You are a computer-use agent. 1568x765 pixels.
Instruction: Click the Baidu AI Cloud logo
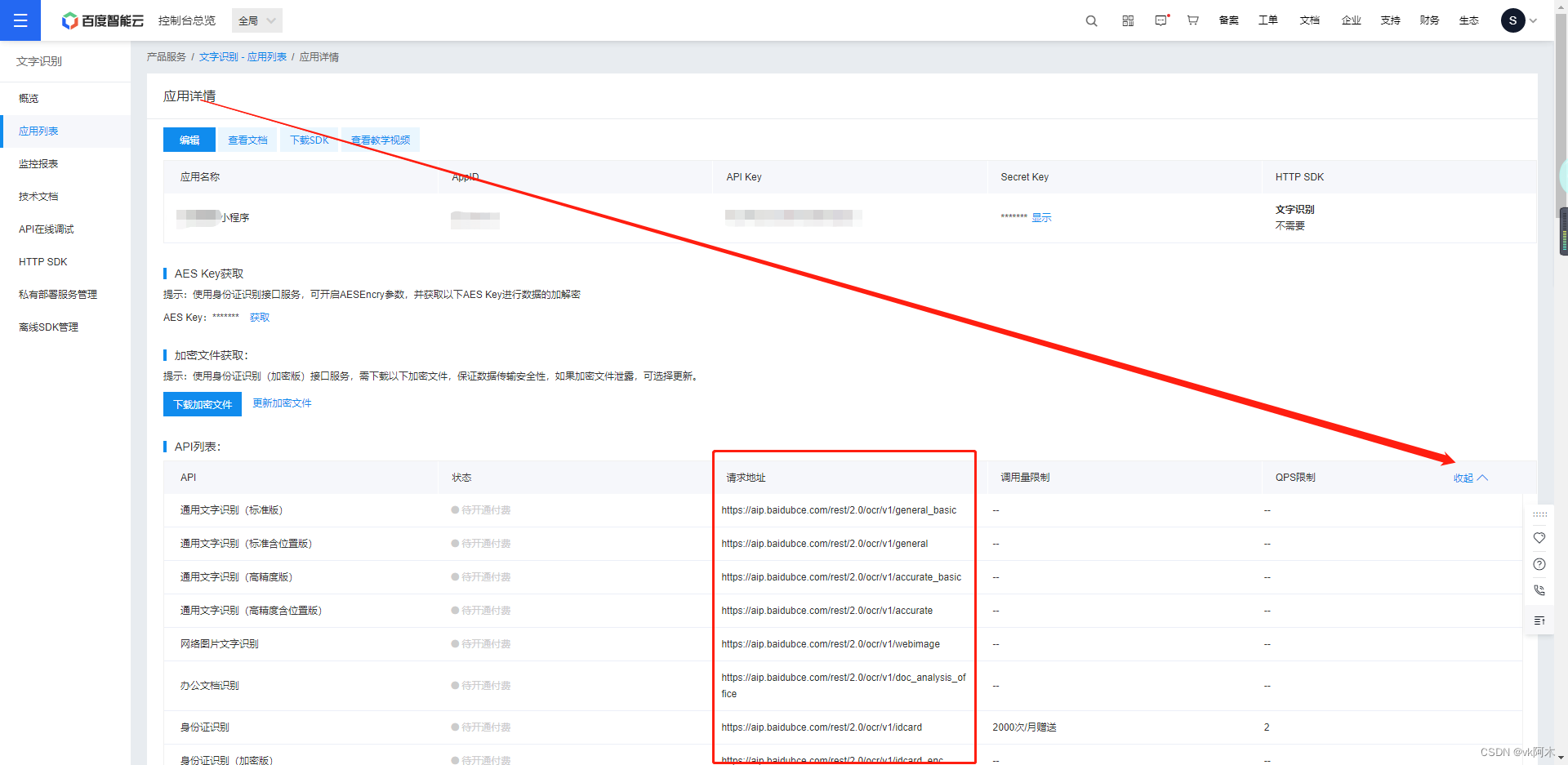(x=103, y=20)
